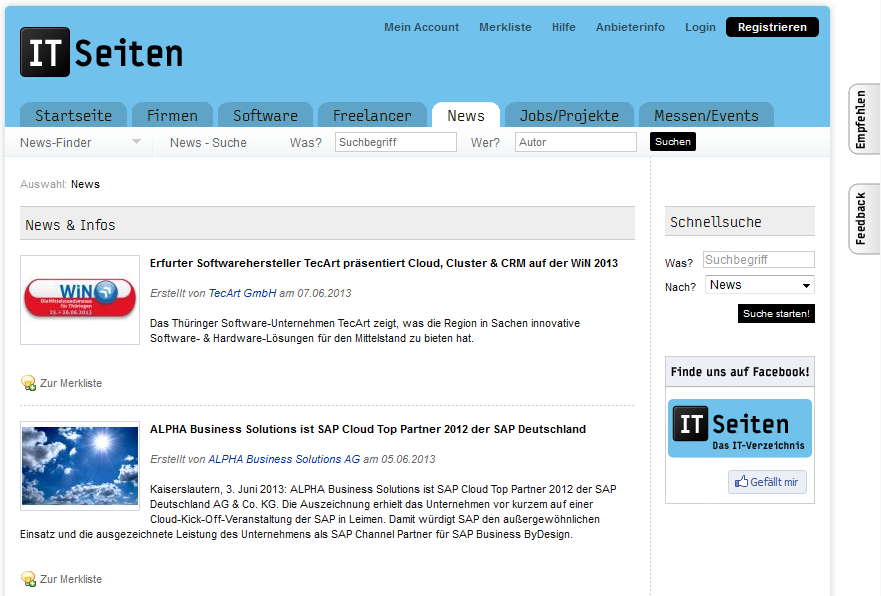Open the WiN 2013 article thumbnail
Screen dimensions: 881x596
click(x=80, y=300)
